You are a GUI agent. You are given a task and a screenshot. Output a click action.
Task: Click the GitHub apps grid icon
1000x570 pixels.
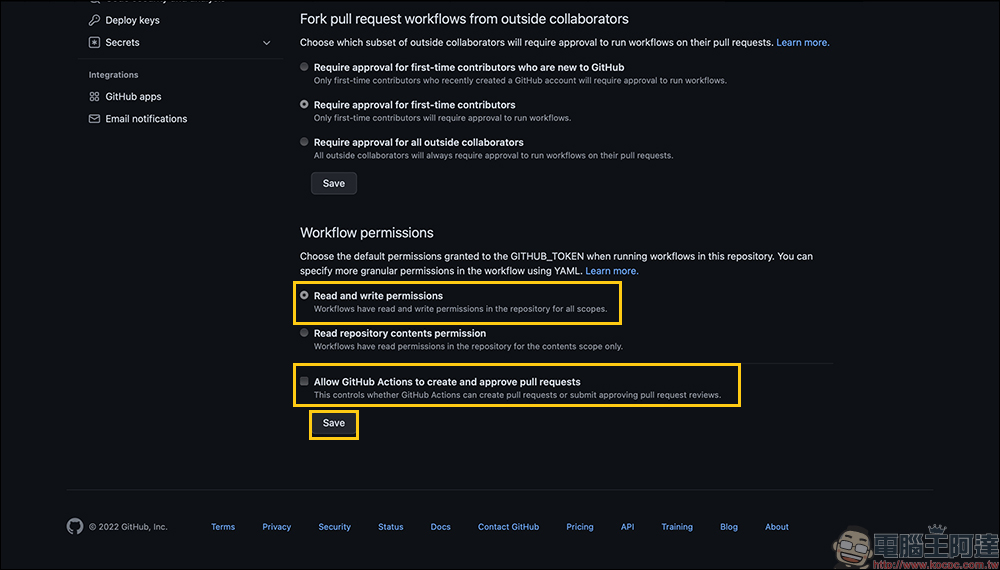[x=94, y=97]
